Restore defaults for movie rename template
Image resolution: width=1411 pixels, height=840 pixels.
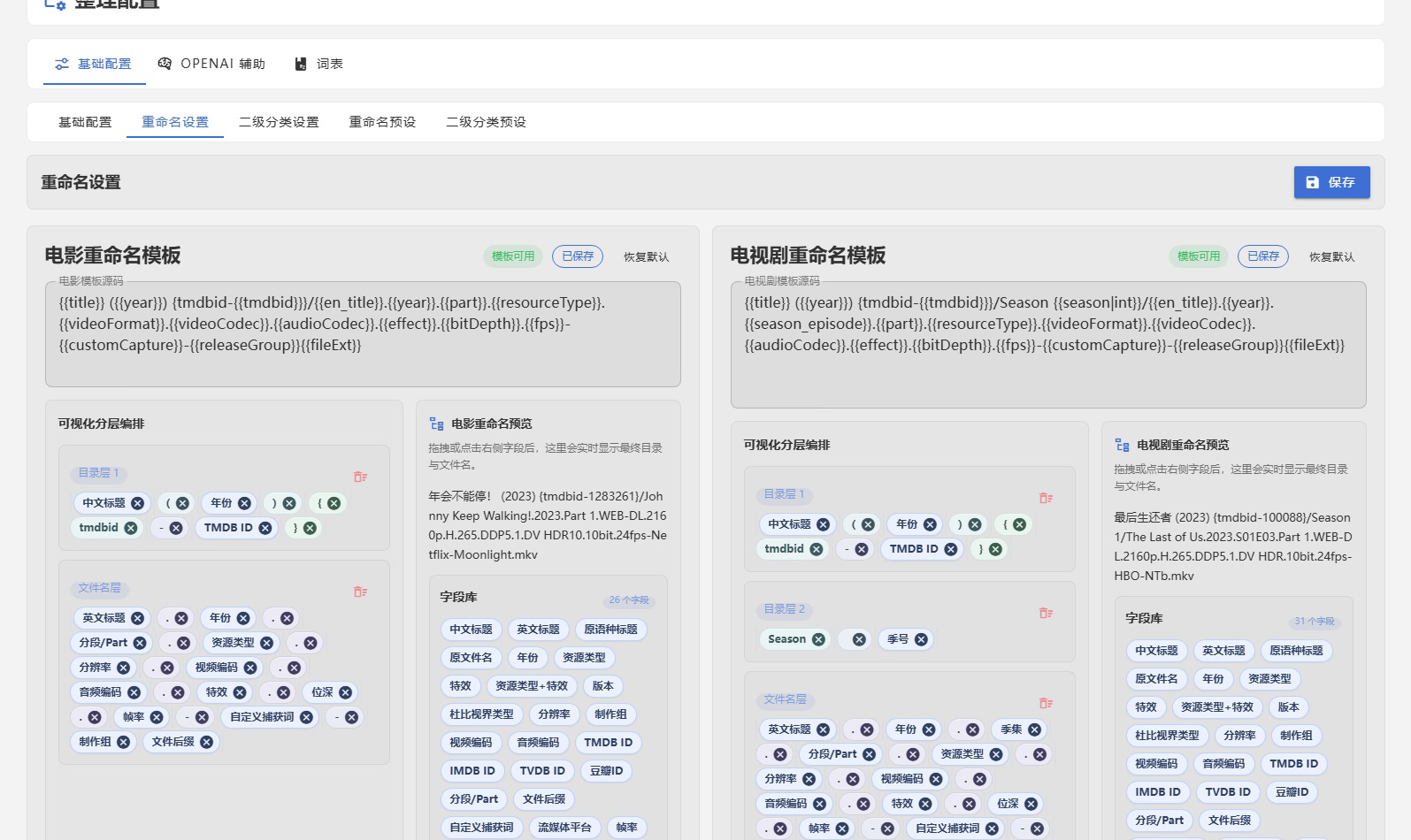point(646,256)
